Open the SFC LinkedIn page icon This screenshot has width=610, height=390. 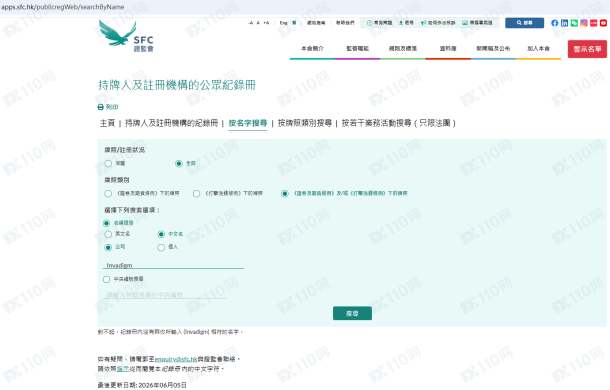pyautogui.click(x=564, y=23)
